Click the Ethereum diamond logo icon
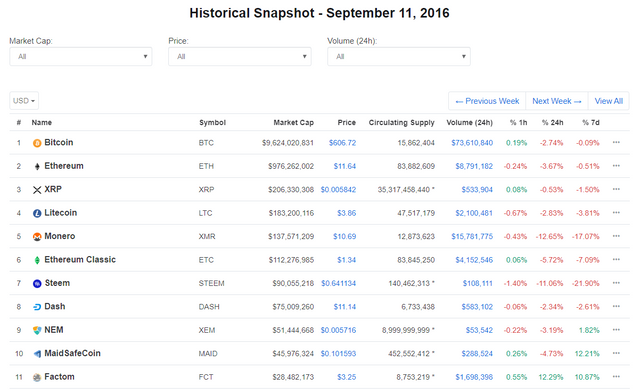The height and width of the screenshot is (390, 640). point(37,166)
